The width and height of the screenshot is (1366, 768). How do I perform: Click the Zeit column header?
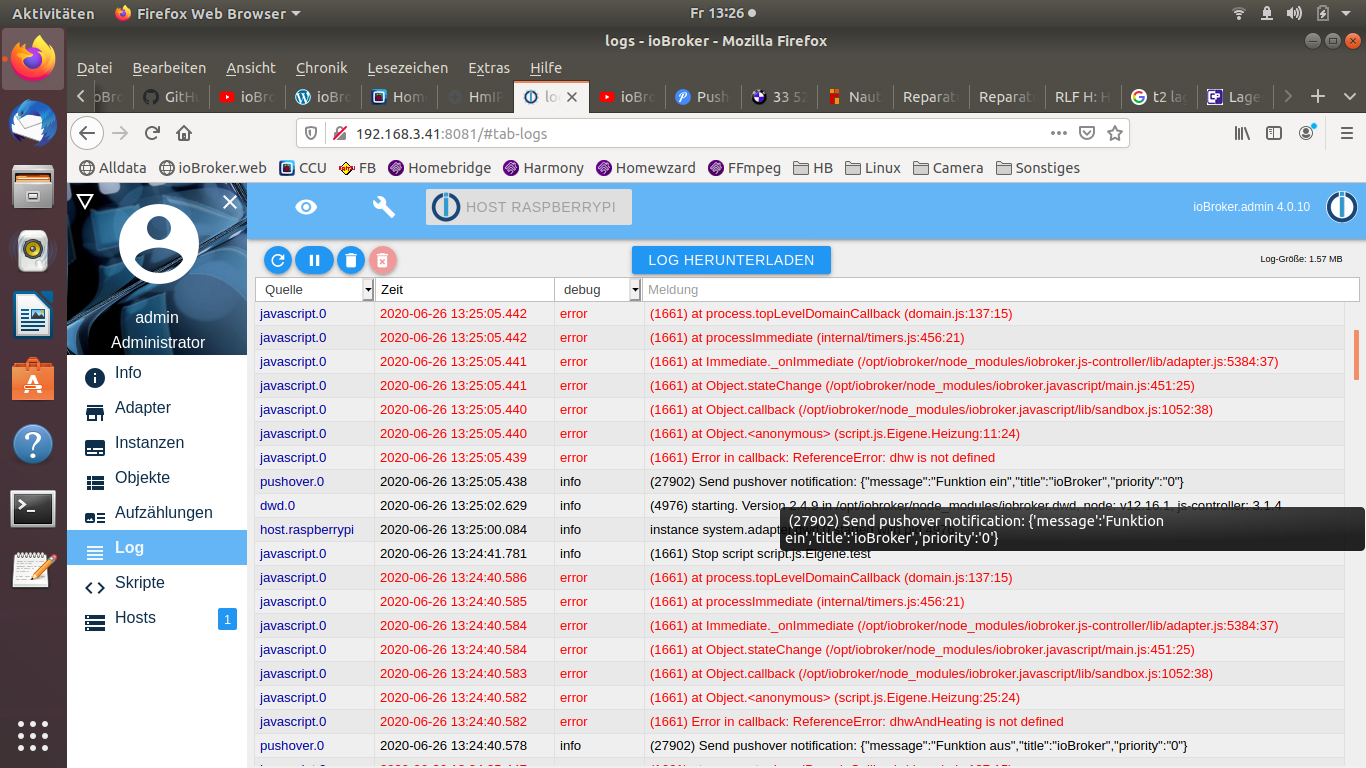(x=464, y=289)
